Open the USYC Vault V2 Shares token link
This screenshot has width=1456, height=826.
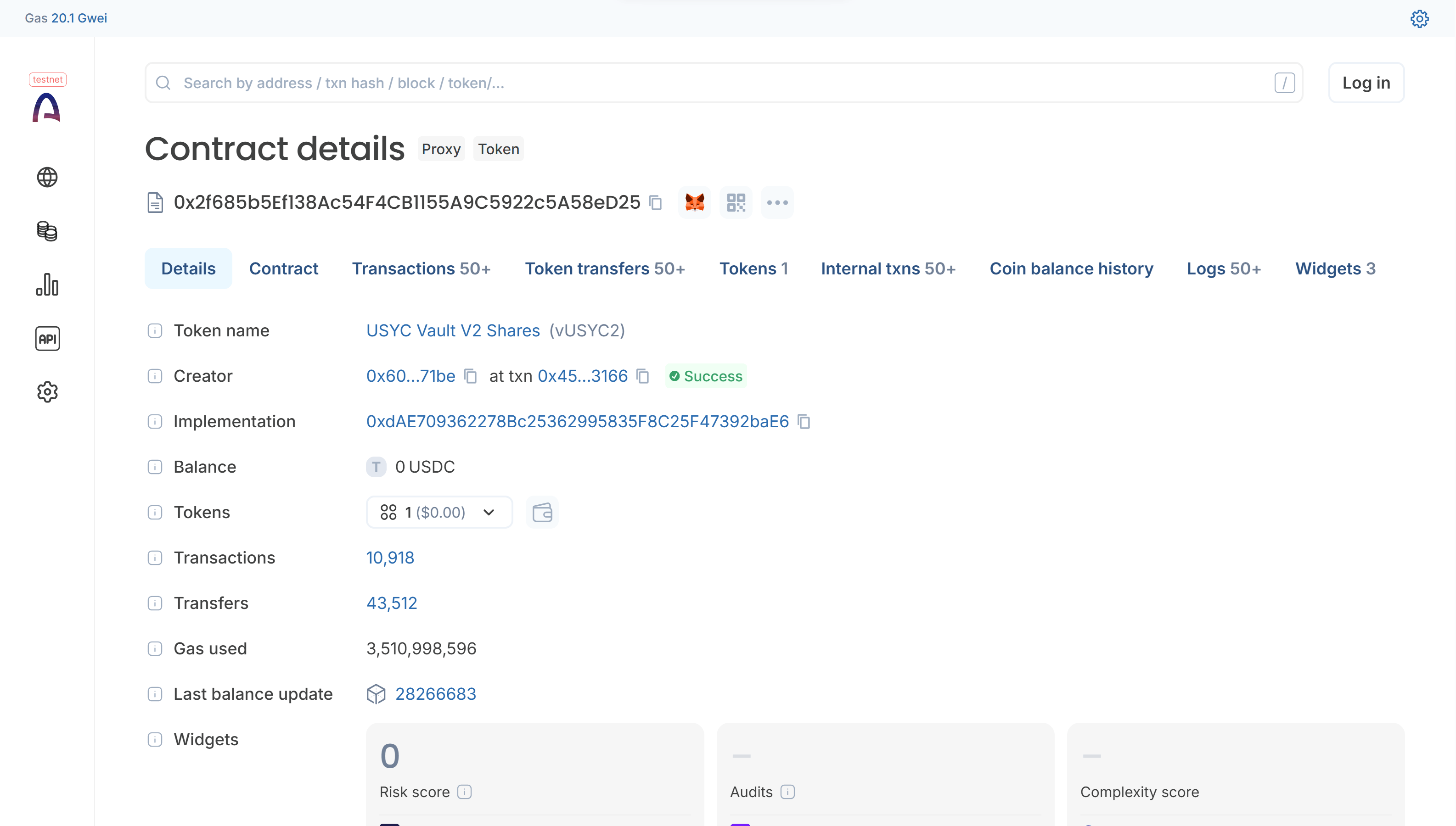(452, 331)
